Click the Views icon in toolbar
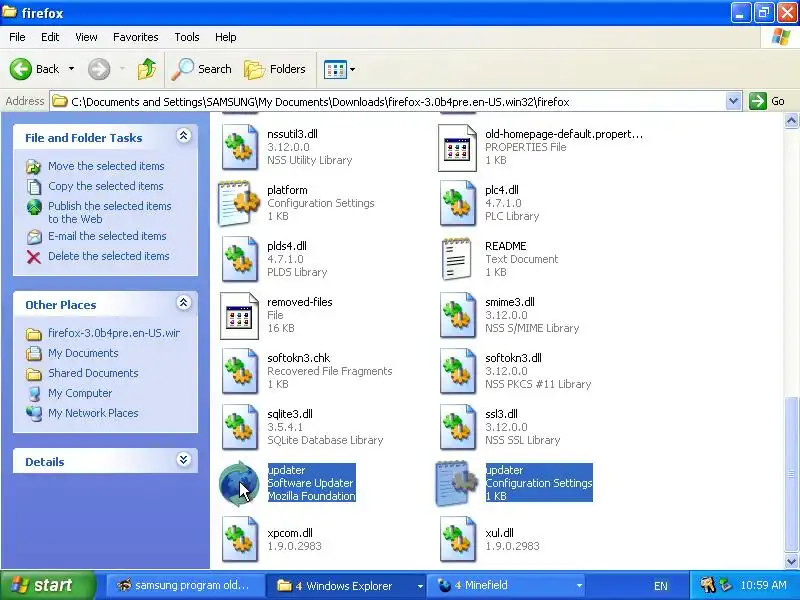The height and width of the screenshot is (600, 800). (x=335, y=69)
